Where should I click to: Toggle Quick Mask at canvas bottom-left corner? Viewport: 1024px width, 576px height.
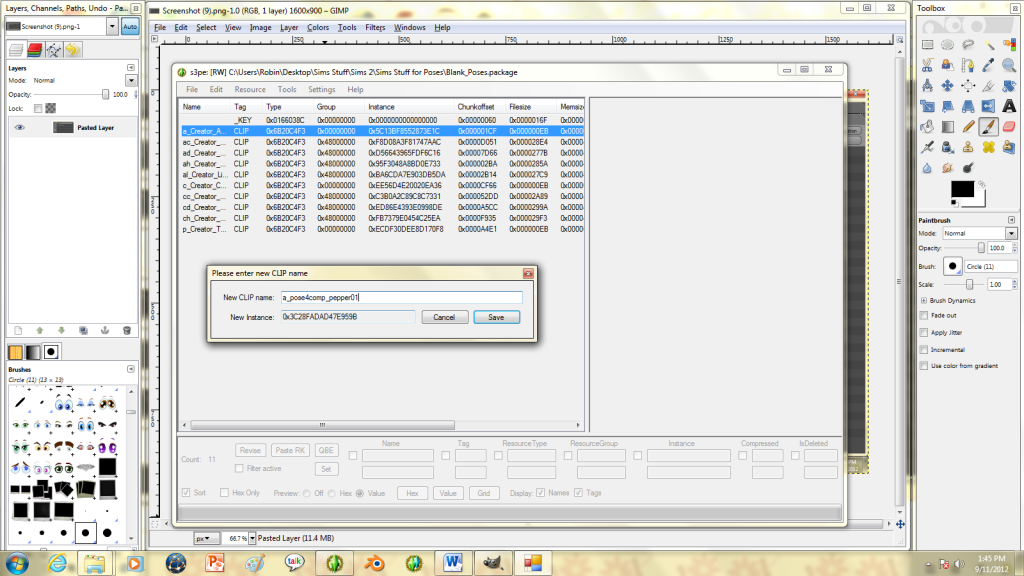click(x=154, y=523)
